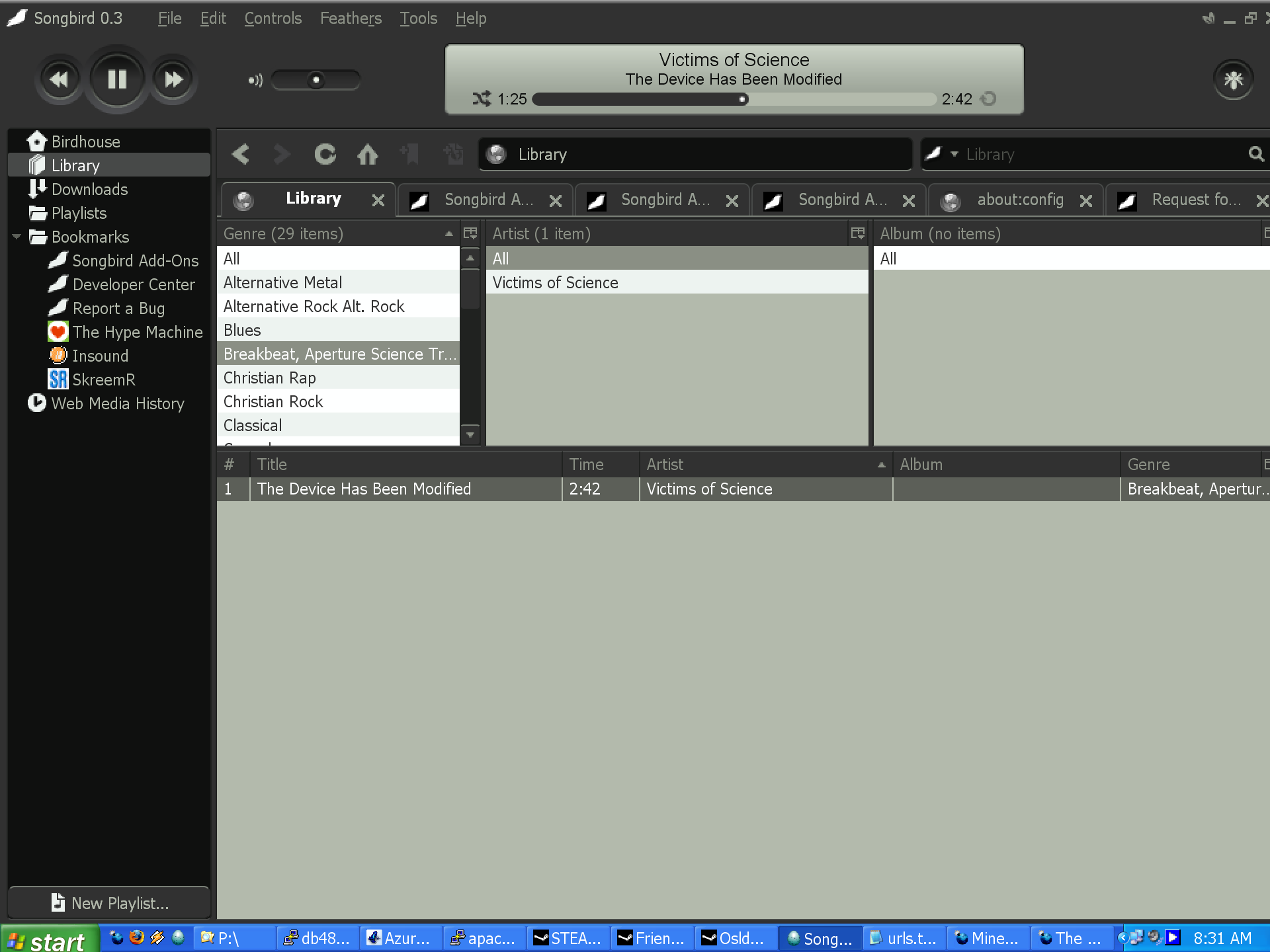Screen dimensions: 1270x952
Task: Select All in the Album pane
Action: pyautogui.click(x=1072, y=258)
